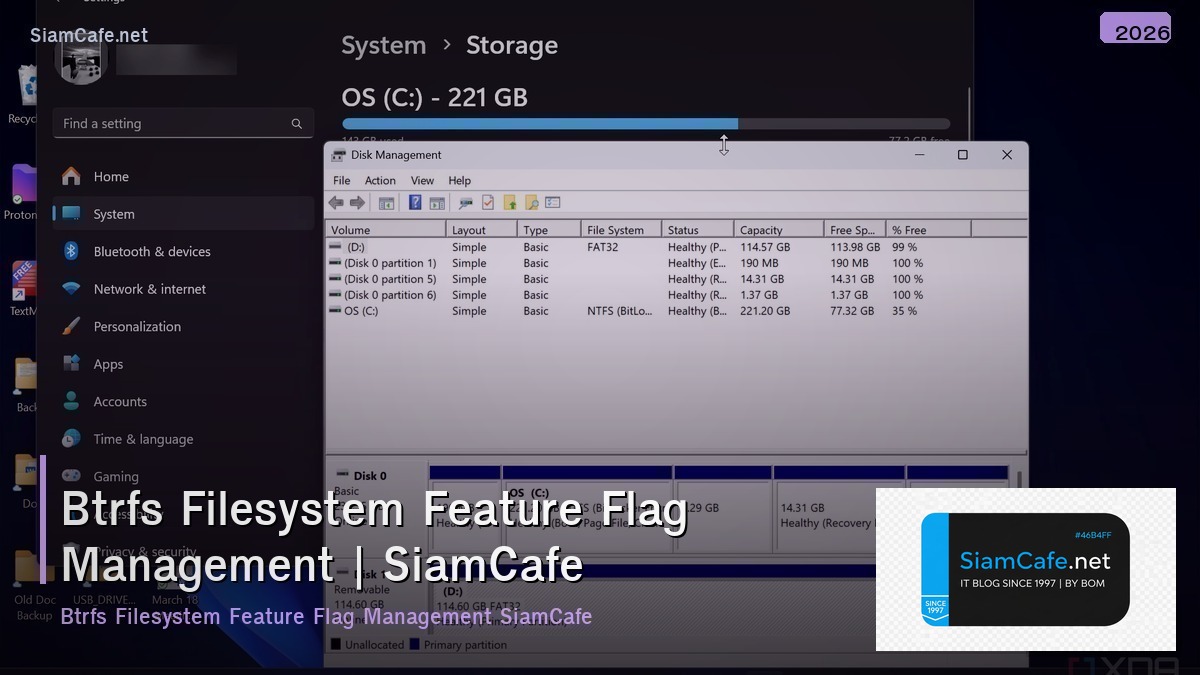Open Disk Management help via the question mark icon
The height and width of the screenshot is (675, 1200).
[x=415, y=202]
